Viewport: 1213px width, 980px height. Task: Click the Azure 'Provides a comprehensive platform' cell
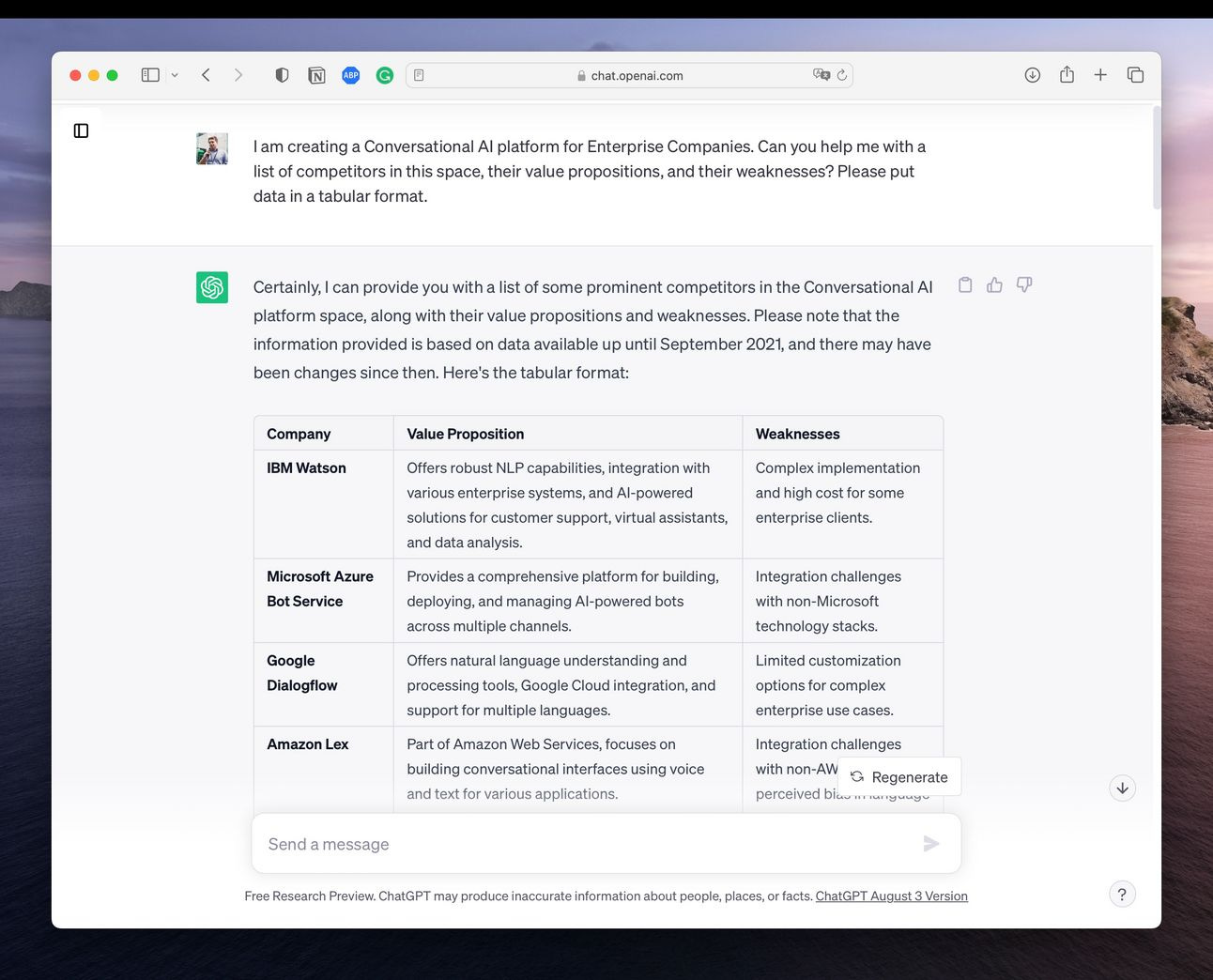tap(567, 601)
